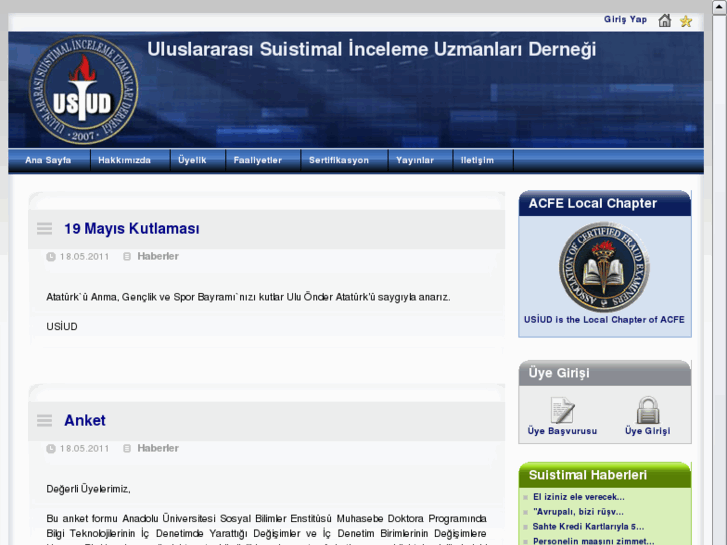This screenshot has height=545, width=727.
Task: Open the 19 Mayıs Kutlaması article title
Action: click(132, 229)
